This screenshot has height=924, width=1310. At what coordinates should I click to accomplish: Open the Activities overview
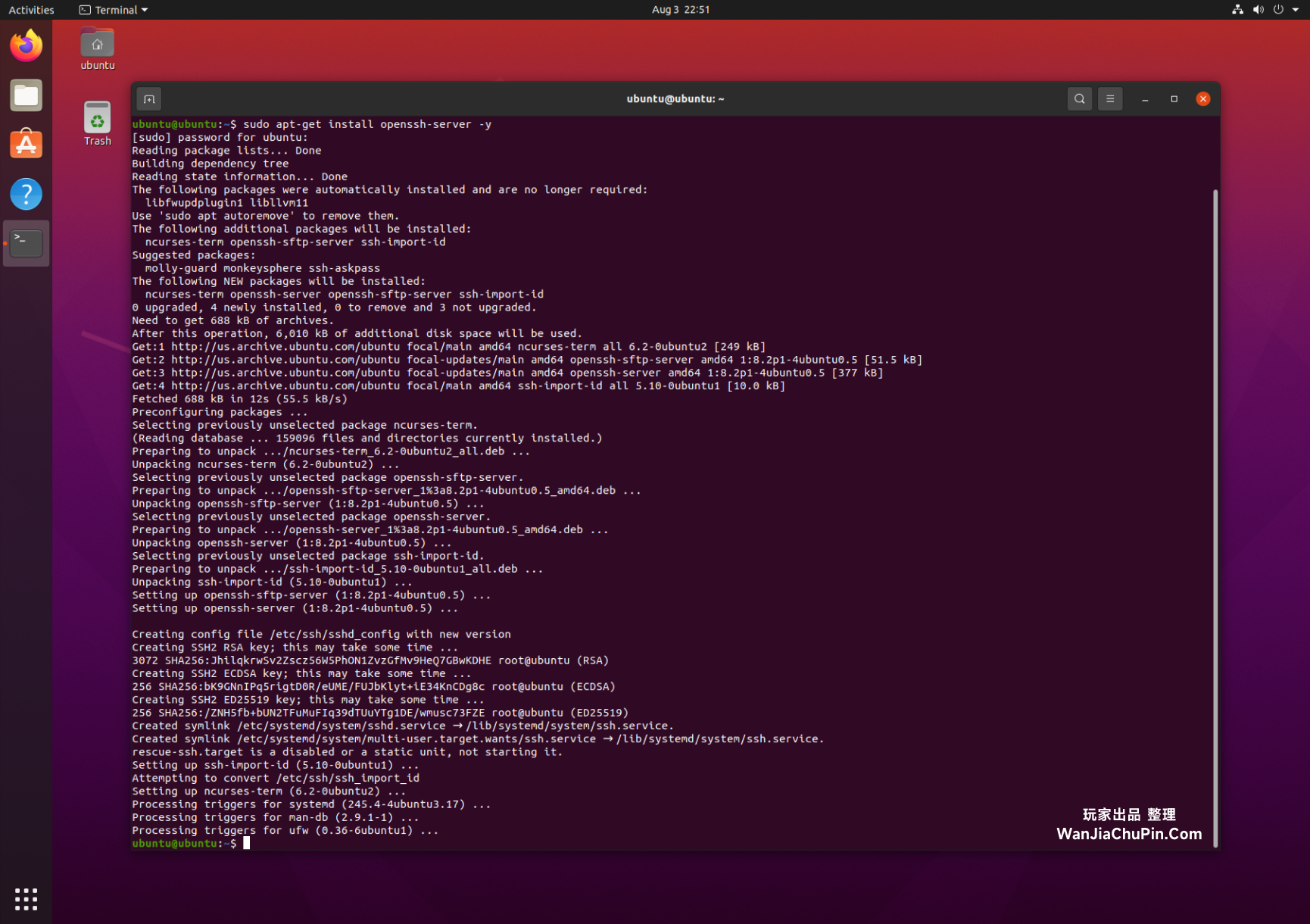tap(31, 10)
